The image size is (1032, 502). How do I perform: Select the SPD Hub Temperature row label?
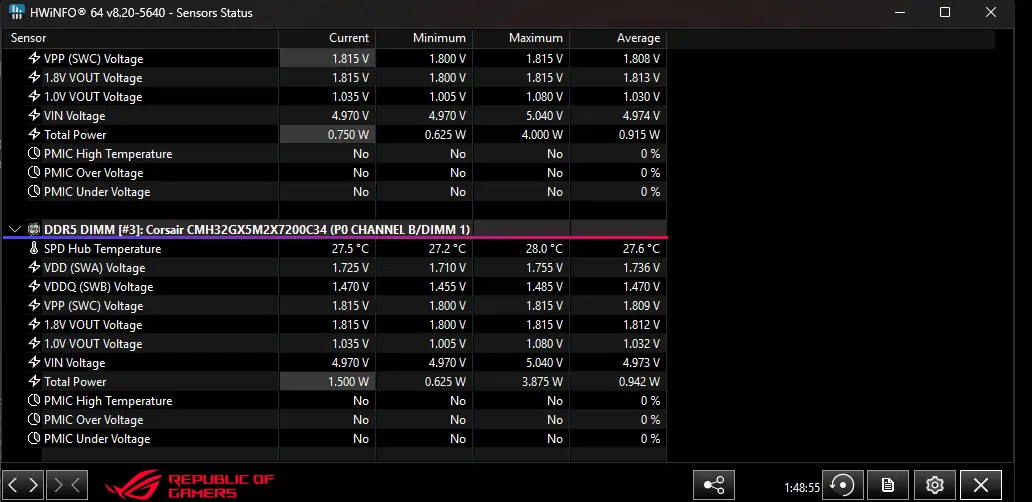click(102, 249)
